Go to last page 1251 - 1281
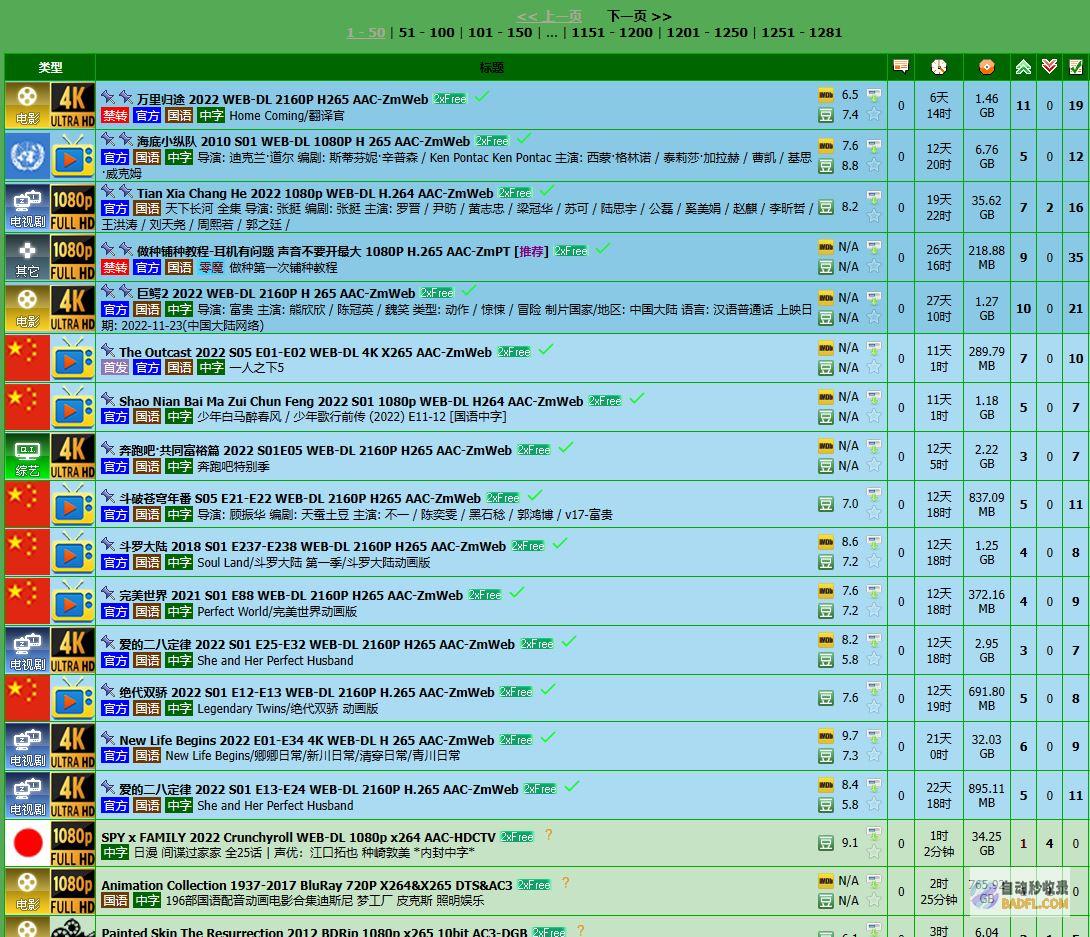The width and height of the screenshot is (1090, 937). [802, 32]
